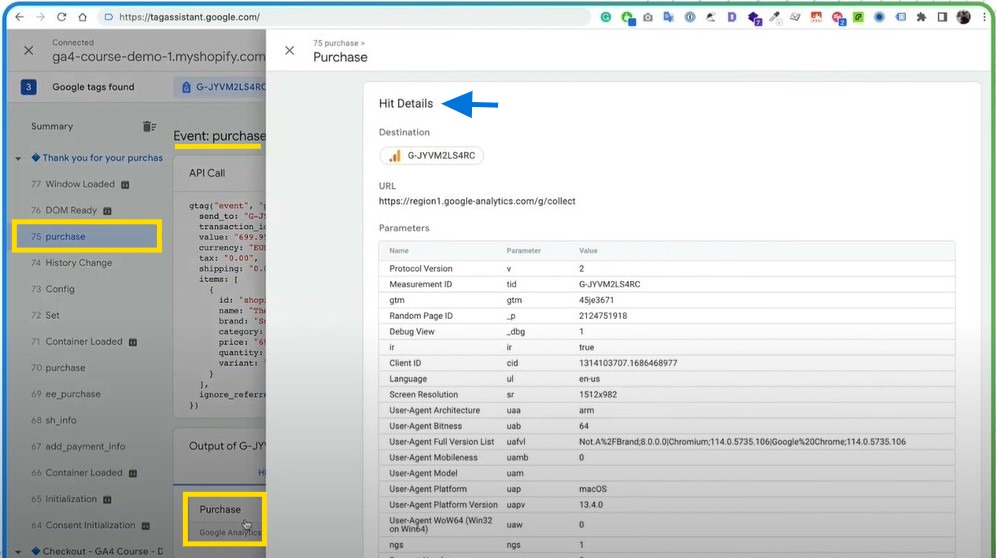Image resolution: width=996 pixels, height=558 pixels.
Task: Select the G-JYVM2LS4RC destination chip
Action: (432, 156)
